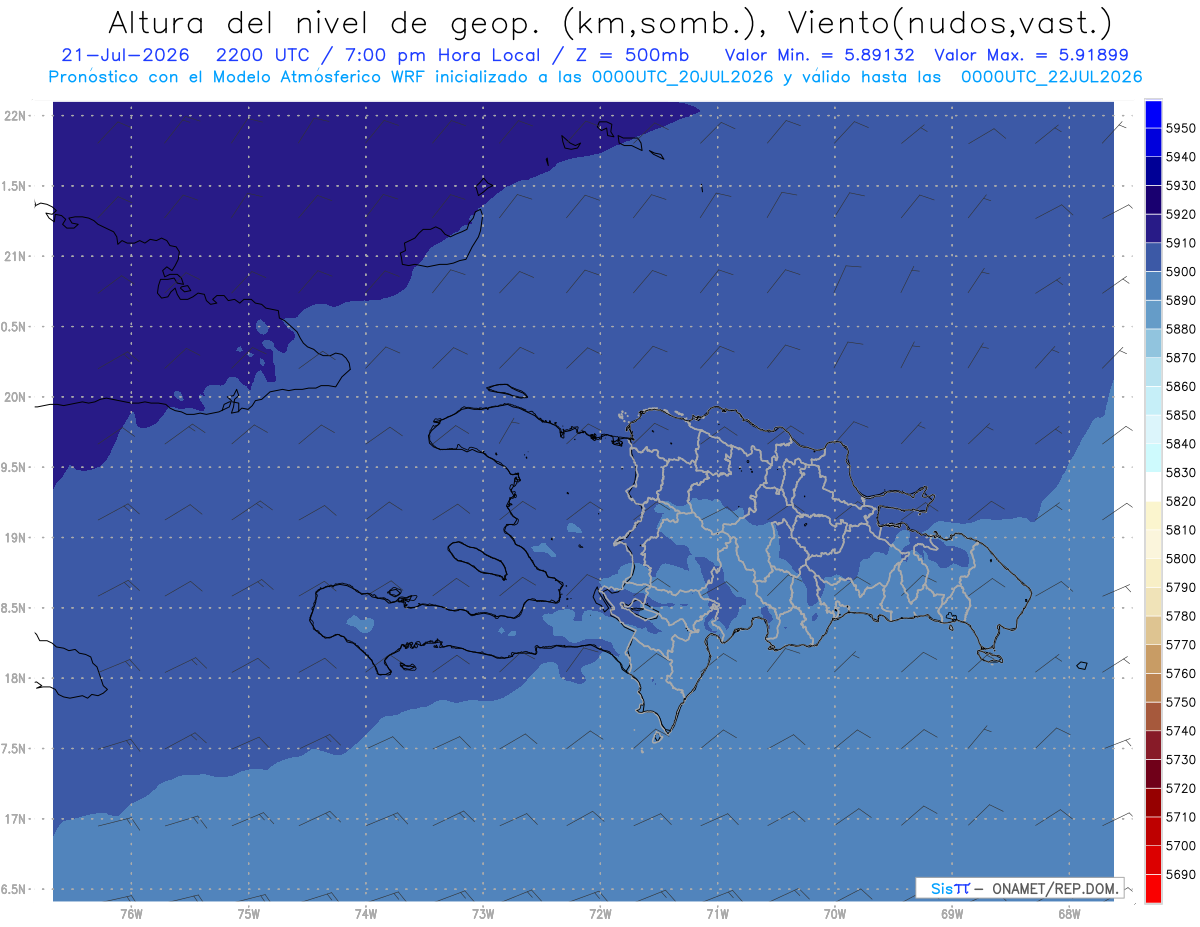1200x927 pixels.
Task: Select the 'Z = 500mb' level label
Action: [x=635, y=55]
